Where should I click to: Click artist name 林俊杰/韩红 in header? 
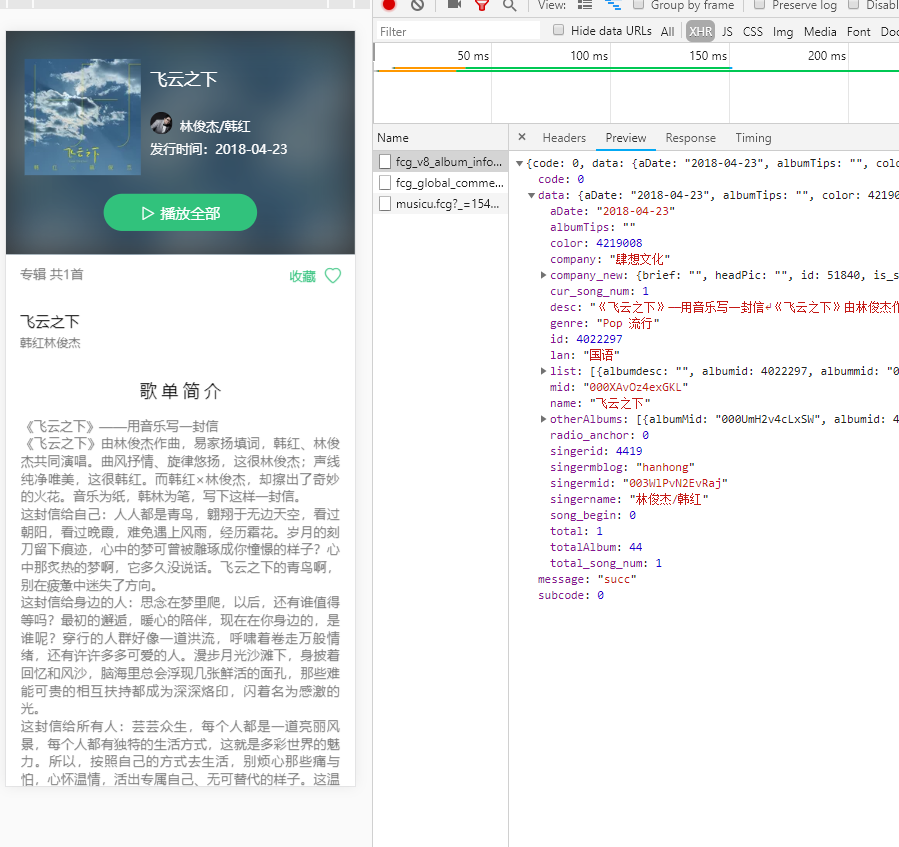coord(215,126)
